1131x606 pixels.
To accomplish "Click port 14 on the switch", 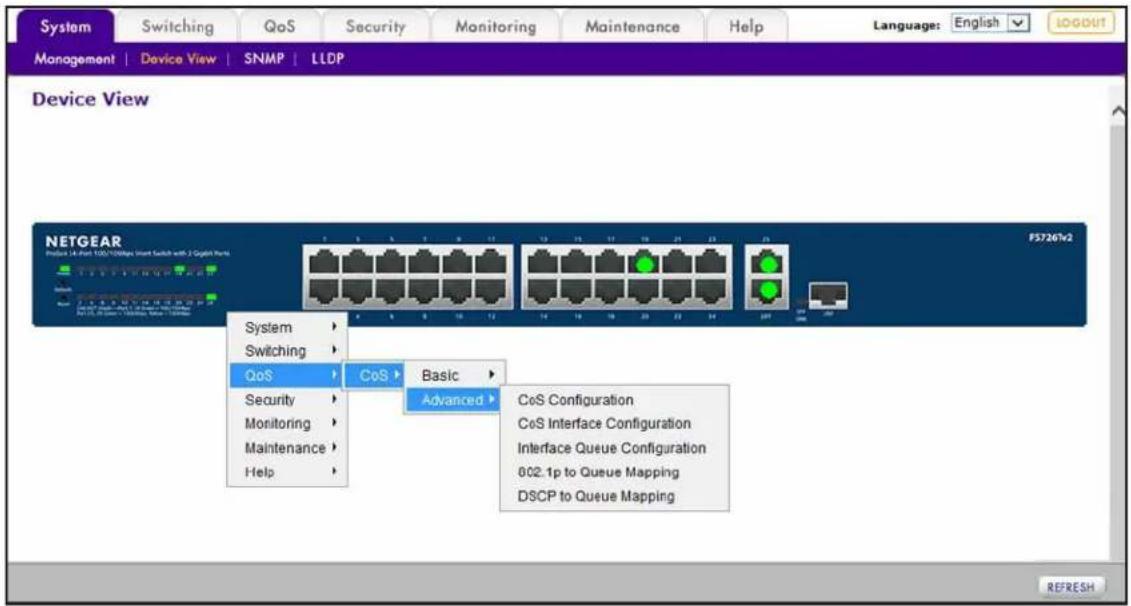I will coord(543,291).
